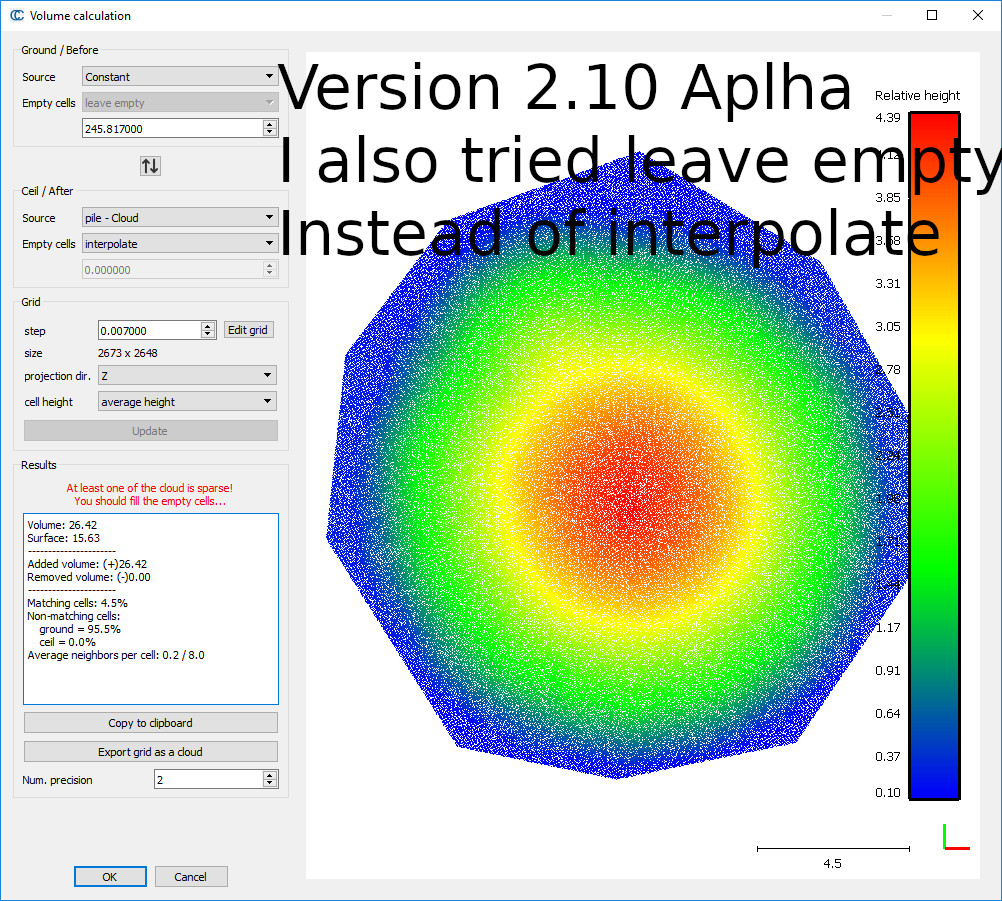Increase ground constant height with up arrow
Image resolution: width=1002 pixels, height=901 pixels.
point(269,125)
